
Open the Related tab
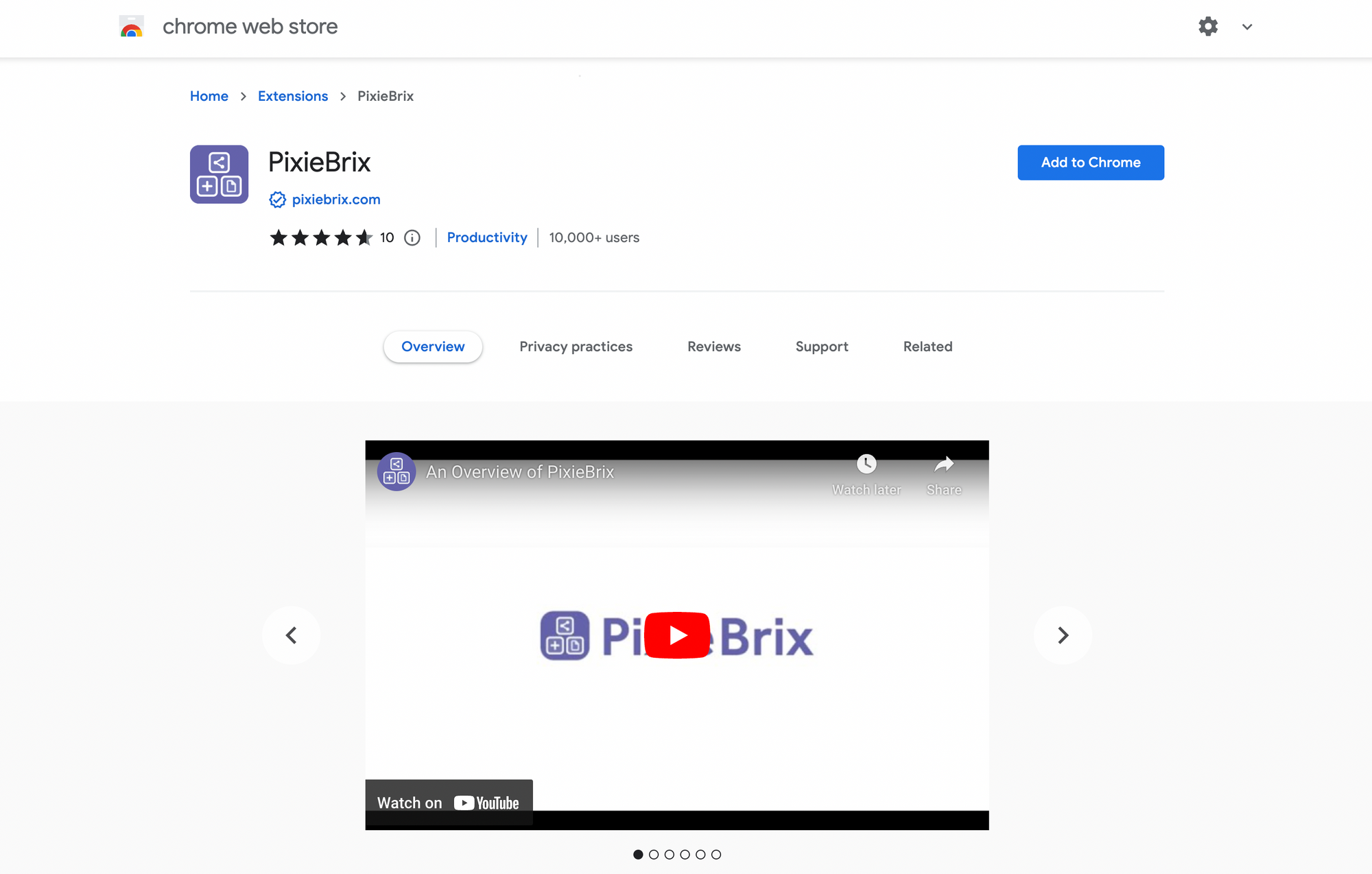(x=927, y=346)
